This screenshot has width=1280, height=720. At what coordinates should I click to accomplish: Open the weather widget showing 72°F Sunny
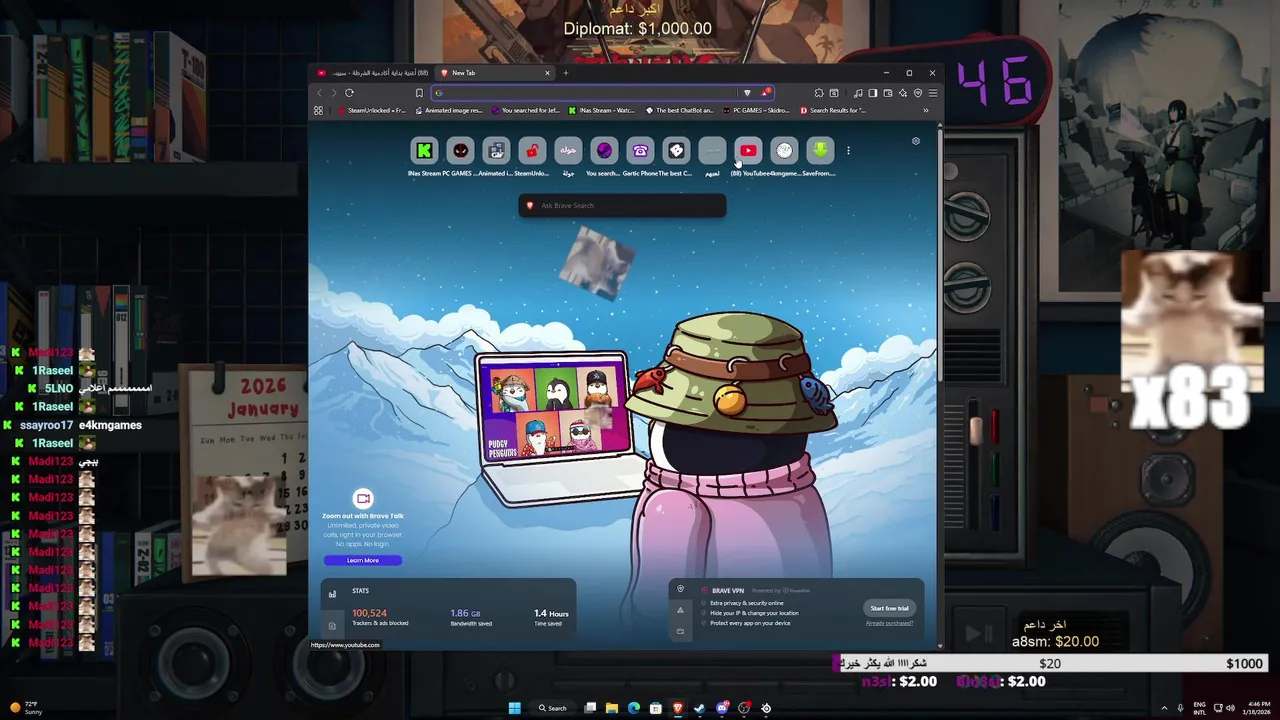[24, 708]
